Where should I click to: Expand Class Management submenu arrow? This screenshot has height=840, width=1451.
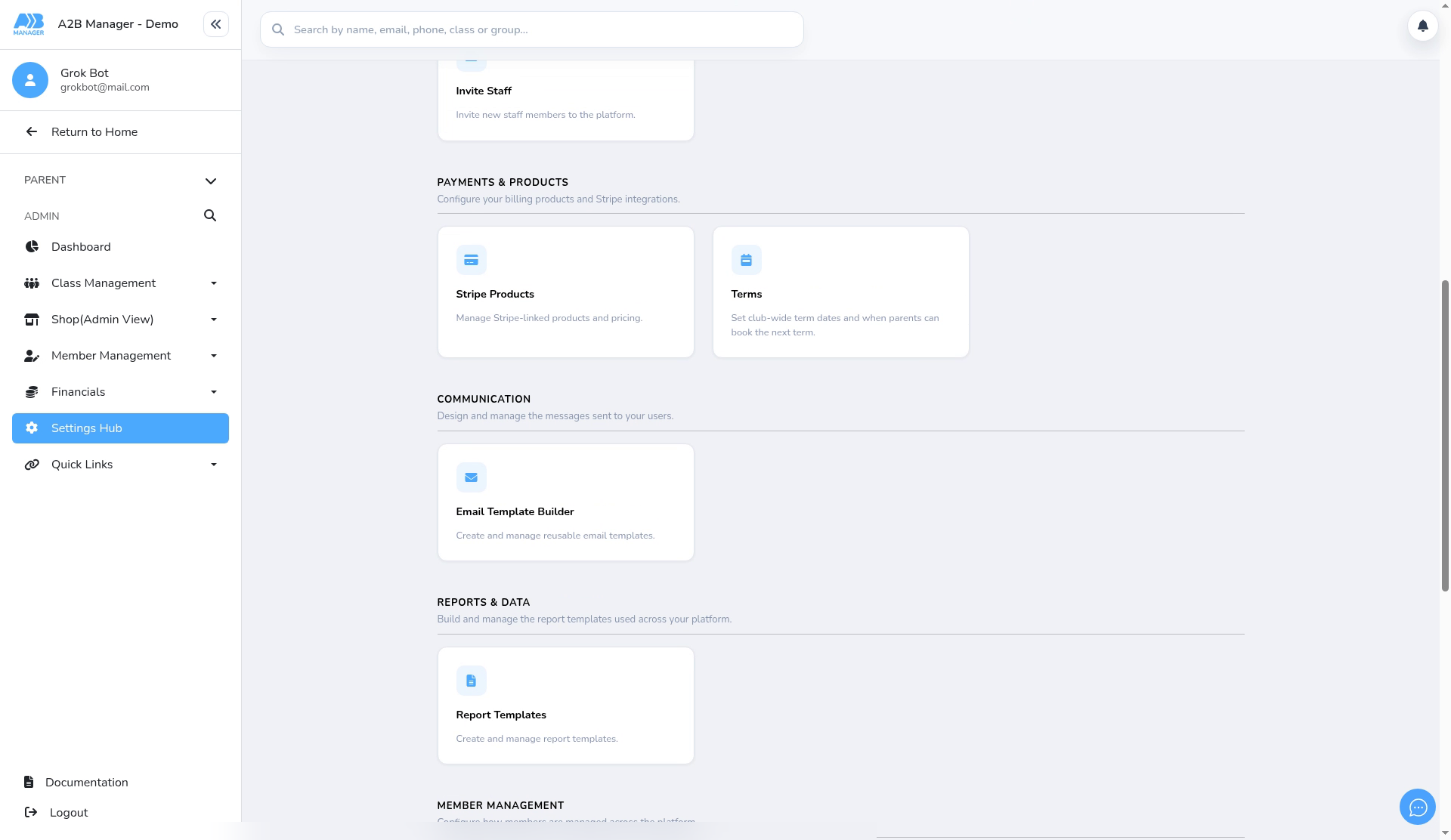(x=214, y=283)
